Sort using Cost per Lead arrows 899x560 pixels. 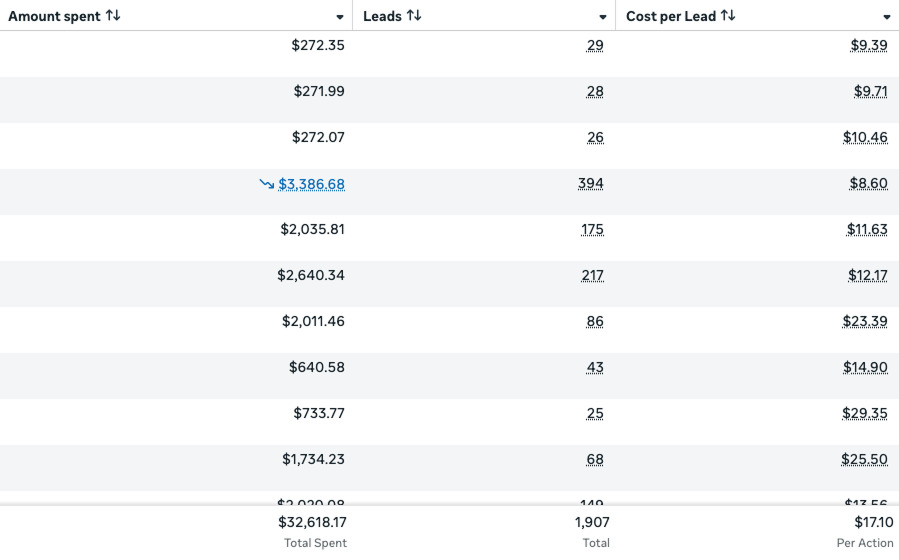click(728, 16)
